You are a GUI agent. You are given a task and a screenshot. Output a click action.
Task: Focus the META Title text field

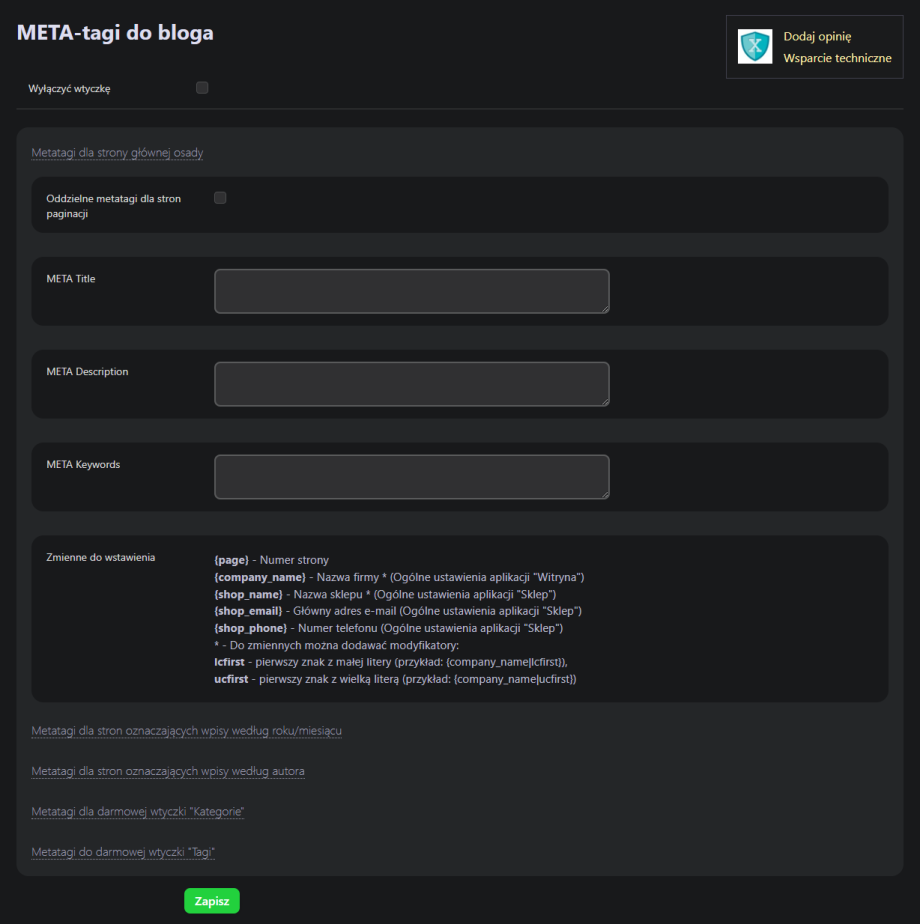coord(411,291)
